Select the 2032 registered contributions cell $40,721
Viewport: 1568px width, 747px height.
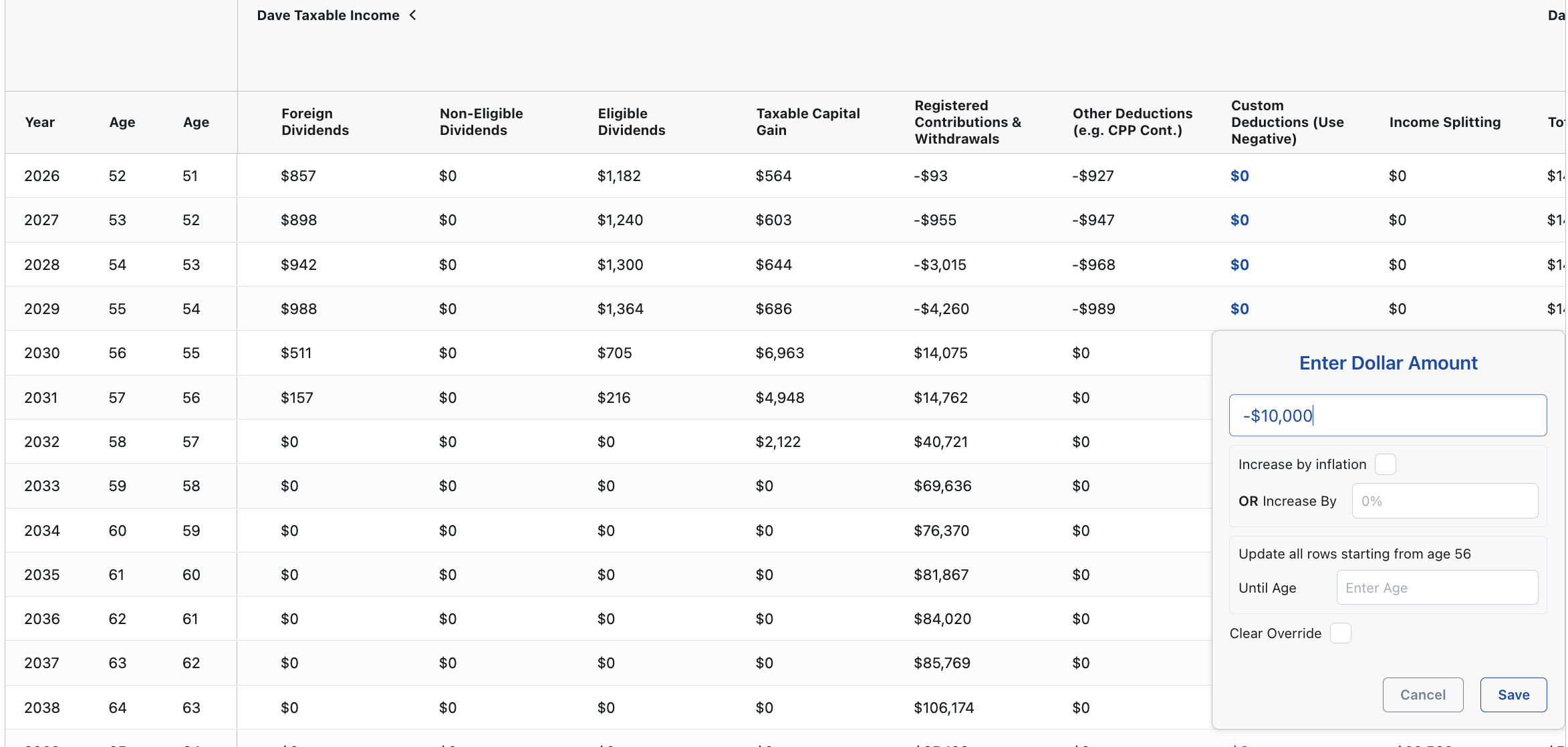click(x=940, y=442)
